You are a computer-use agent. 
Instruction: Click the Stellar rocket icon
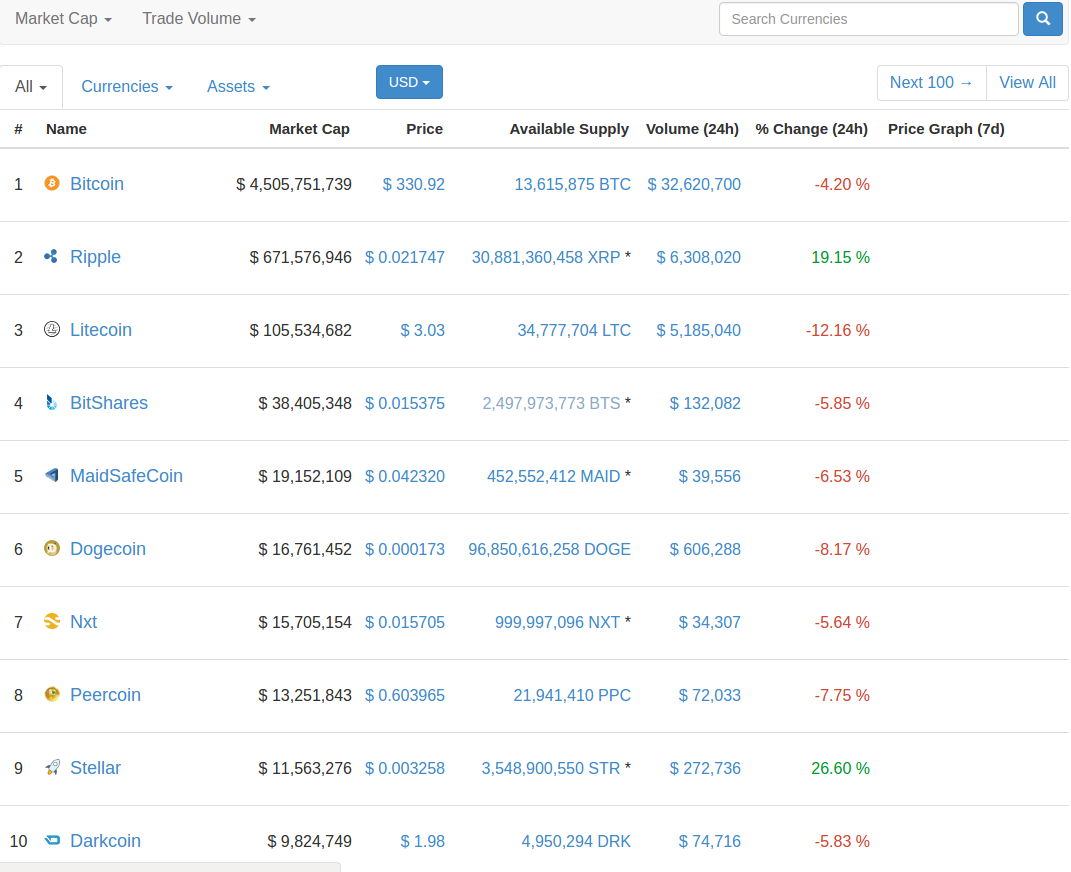click(x=52, y=768)
